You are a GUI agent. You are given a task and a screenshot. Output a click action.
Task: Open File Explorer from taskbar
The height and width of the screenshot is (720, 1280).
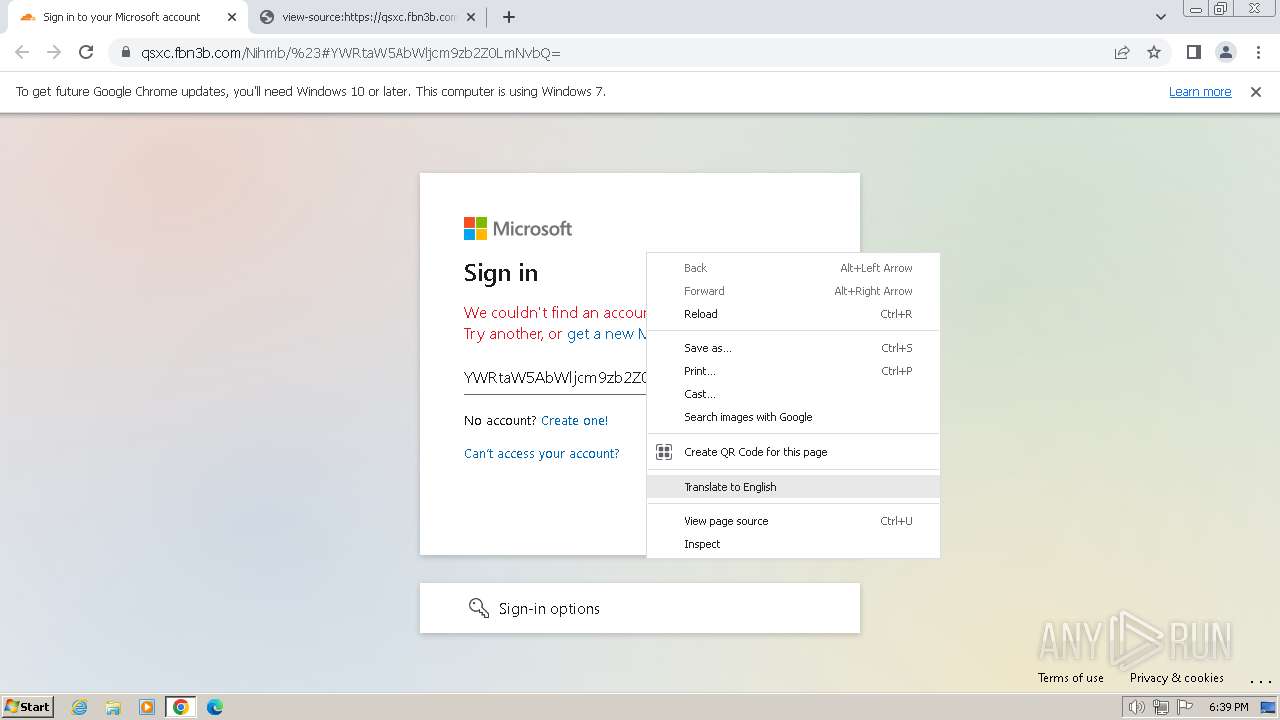(113, 707)
